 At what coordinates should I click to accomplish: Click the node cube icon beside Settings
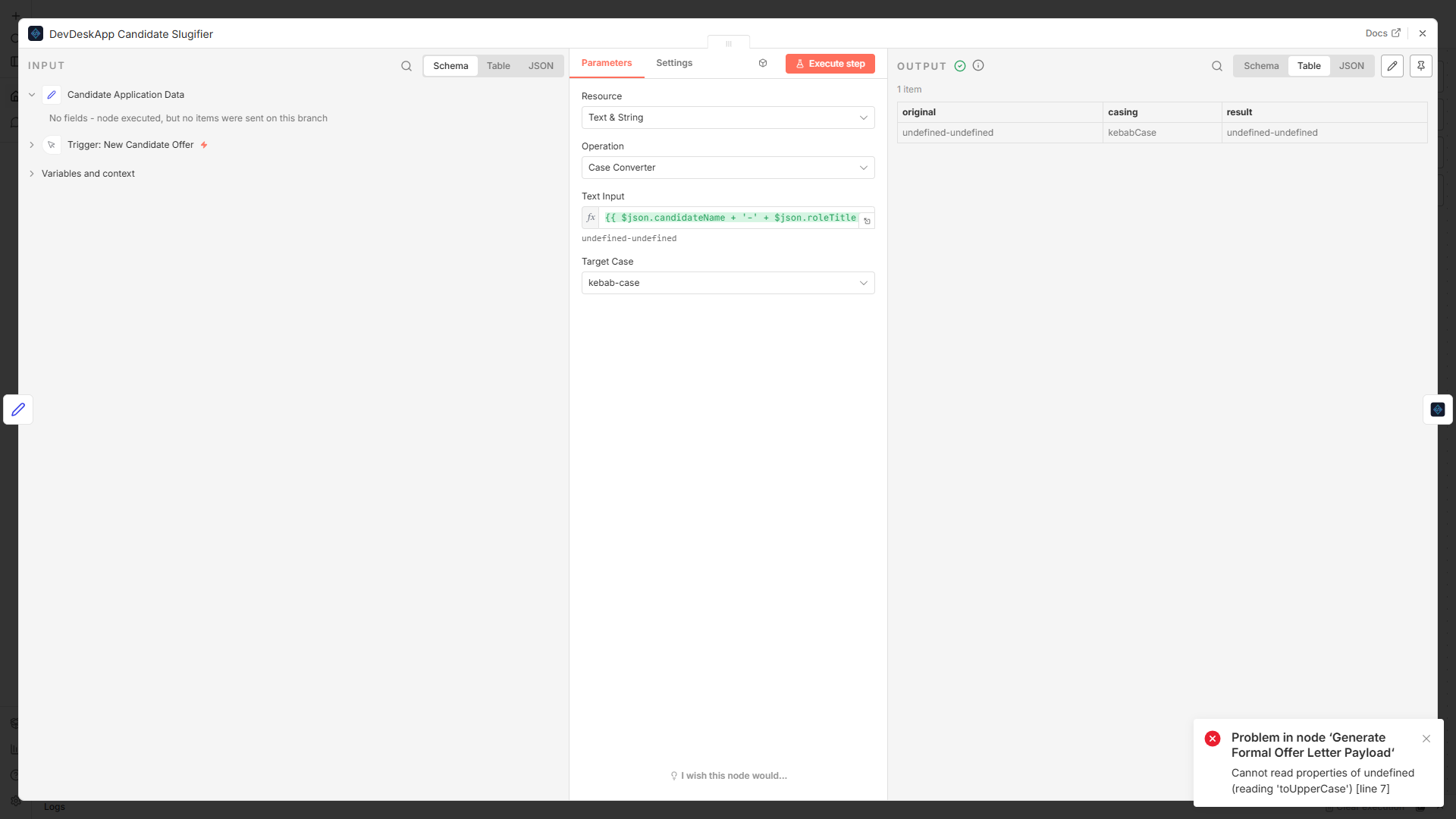point(763,64)
